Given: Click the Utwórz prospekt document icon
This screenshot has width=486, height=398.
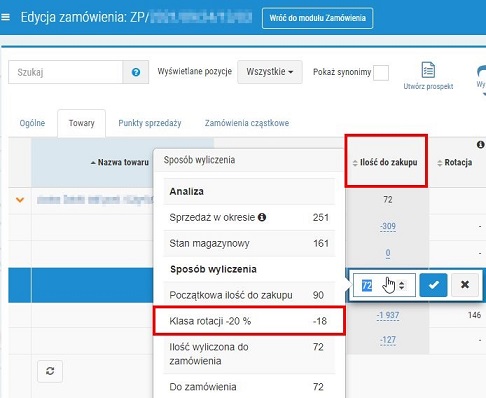Looking at the screenshot, I should point(428,70).
